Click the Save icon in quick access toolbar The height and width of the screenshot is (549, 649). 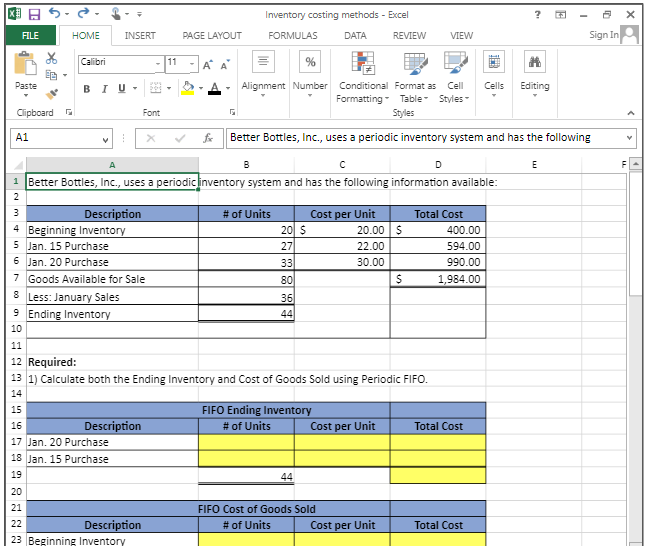[x=34, y=14]
